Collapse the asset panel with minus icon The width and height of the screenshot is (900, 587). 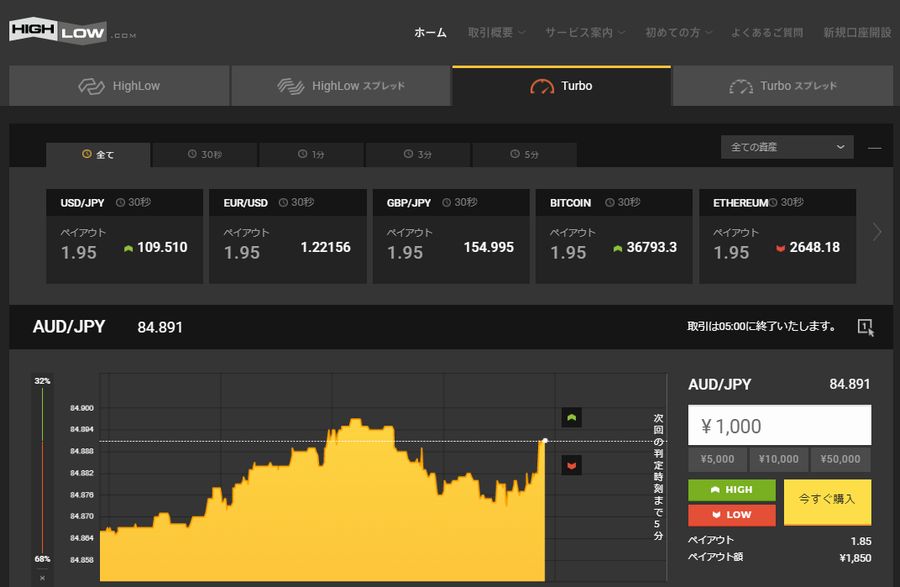pos(875,148)
